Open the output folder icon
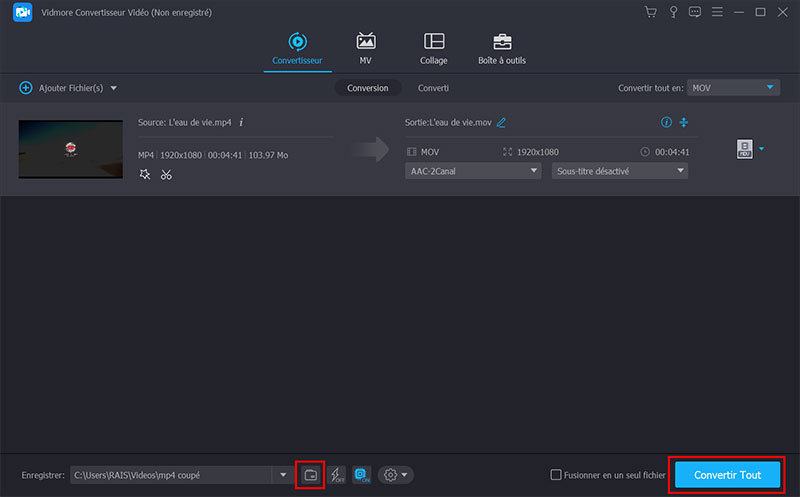Viewport: 800px width, 497px height. pyautogui.click(x=311, y=474)
